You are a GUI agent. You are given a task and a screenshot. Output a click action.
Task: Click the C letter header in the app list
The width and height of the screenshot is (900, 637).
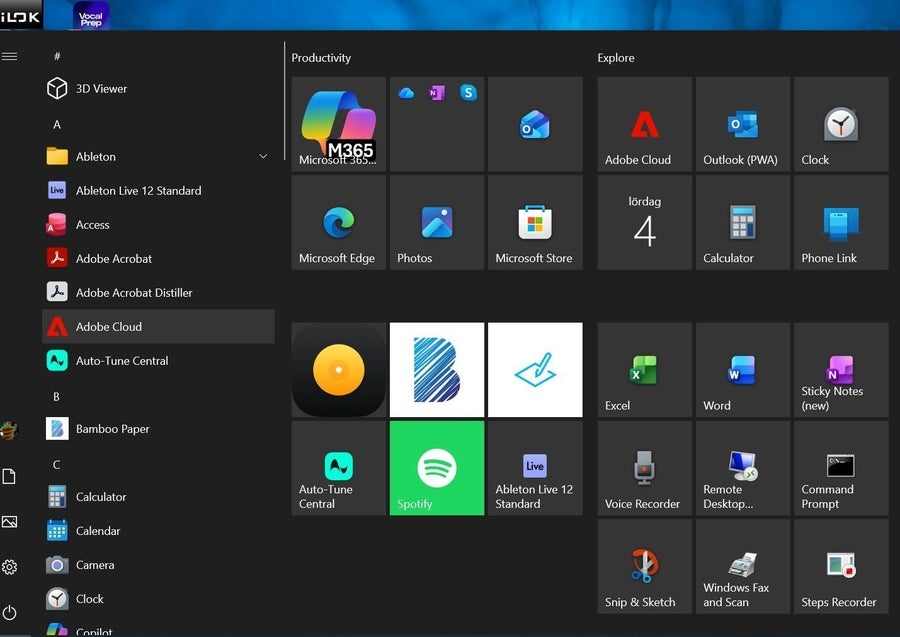click(56, 465)
